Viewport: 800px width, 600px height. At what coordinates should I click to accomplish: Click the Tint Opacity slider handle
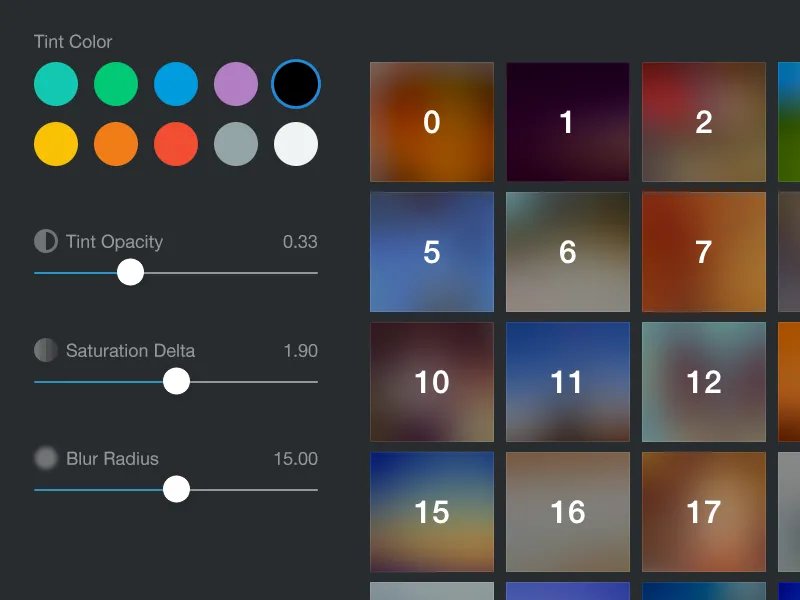[131, 272]
